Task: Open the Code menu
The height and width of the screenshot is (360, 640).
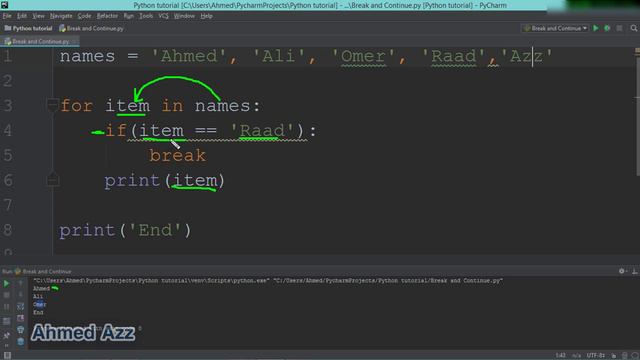Action: pyautogui.click(x=84, y=16)
